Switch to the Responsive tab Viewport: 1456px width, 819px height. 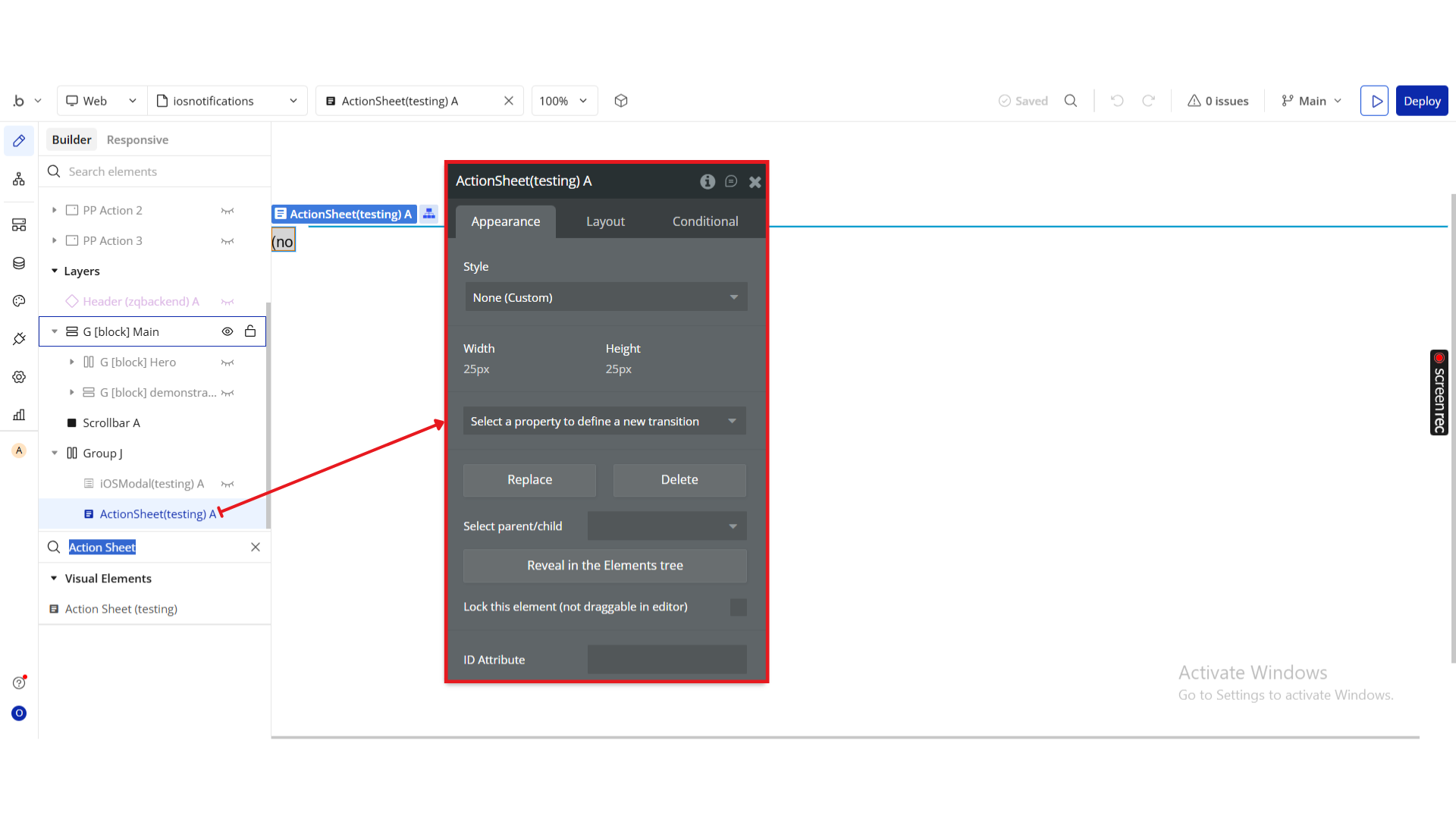pos(137,140)
